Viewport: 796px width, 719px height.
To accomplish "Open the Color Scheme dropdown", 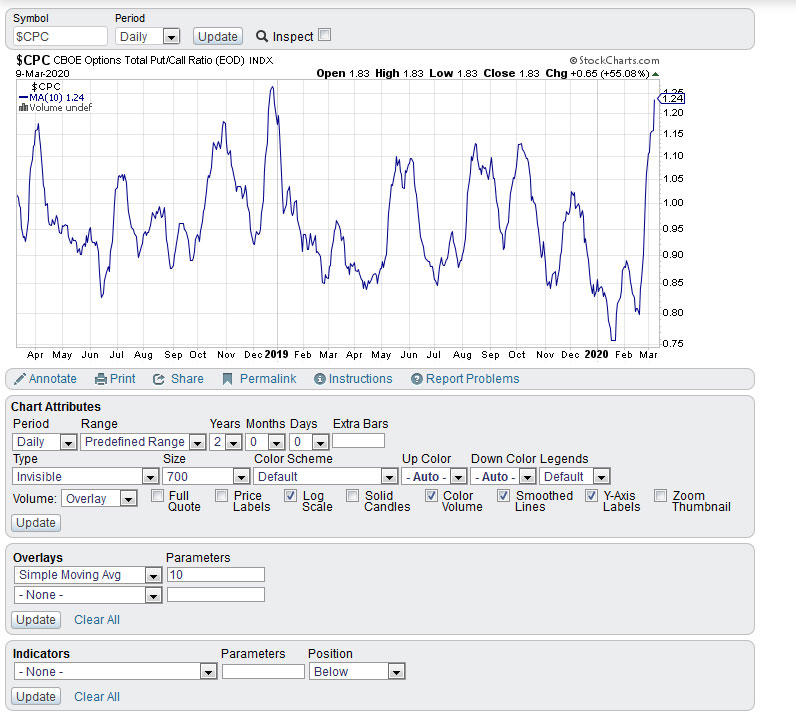I will tap(325, 477).
